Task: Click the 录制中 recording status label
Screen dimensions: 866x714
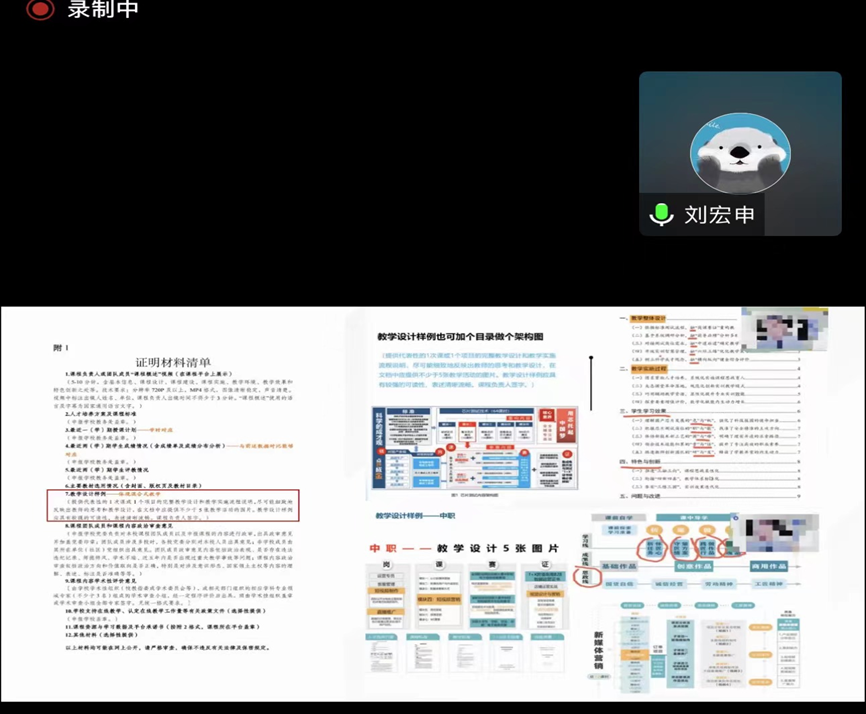Action: click(103, 10)
